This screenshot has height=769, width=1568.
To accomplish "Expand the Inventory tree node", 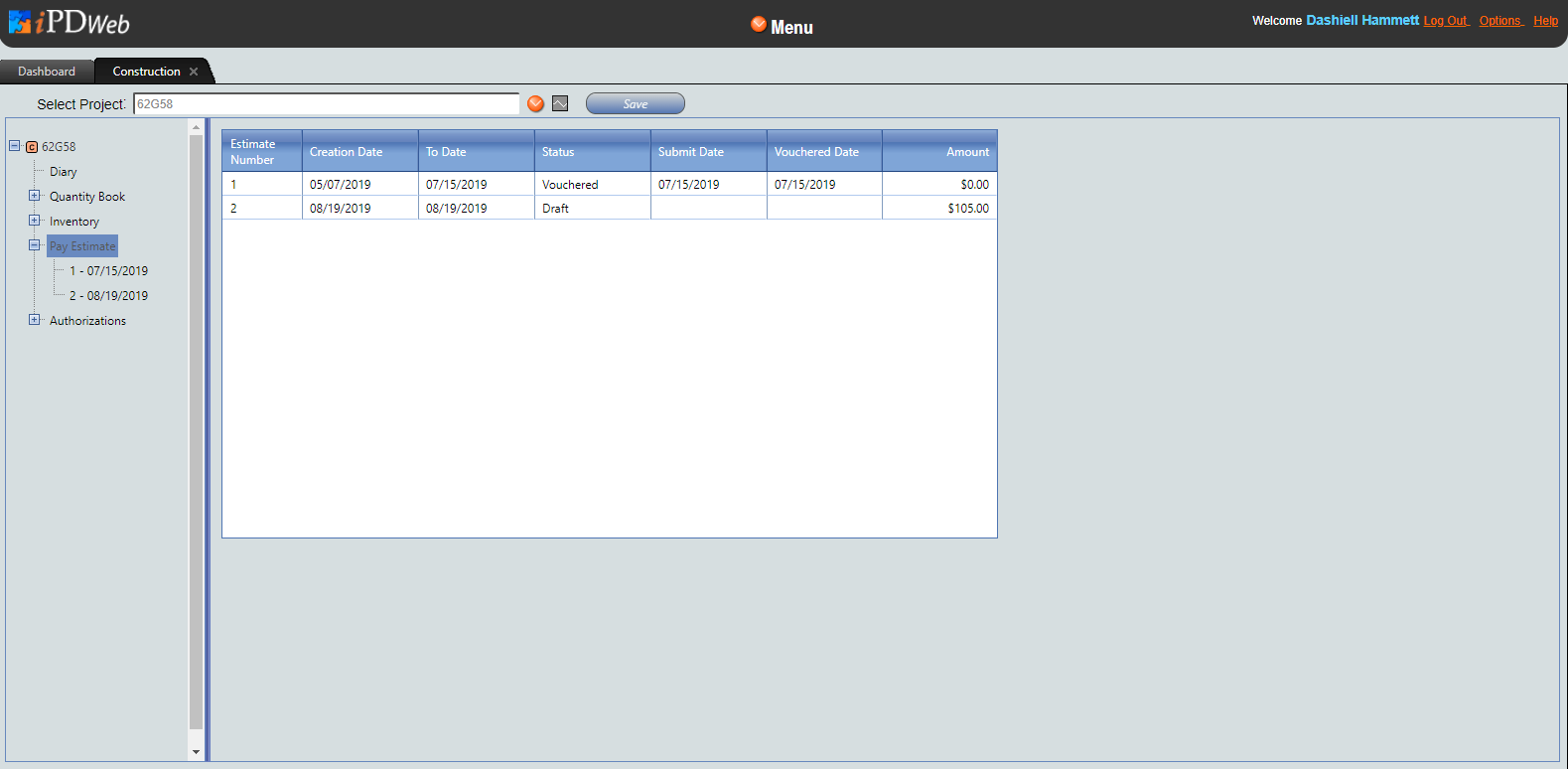I will click(35, 221).
